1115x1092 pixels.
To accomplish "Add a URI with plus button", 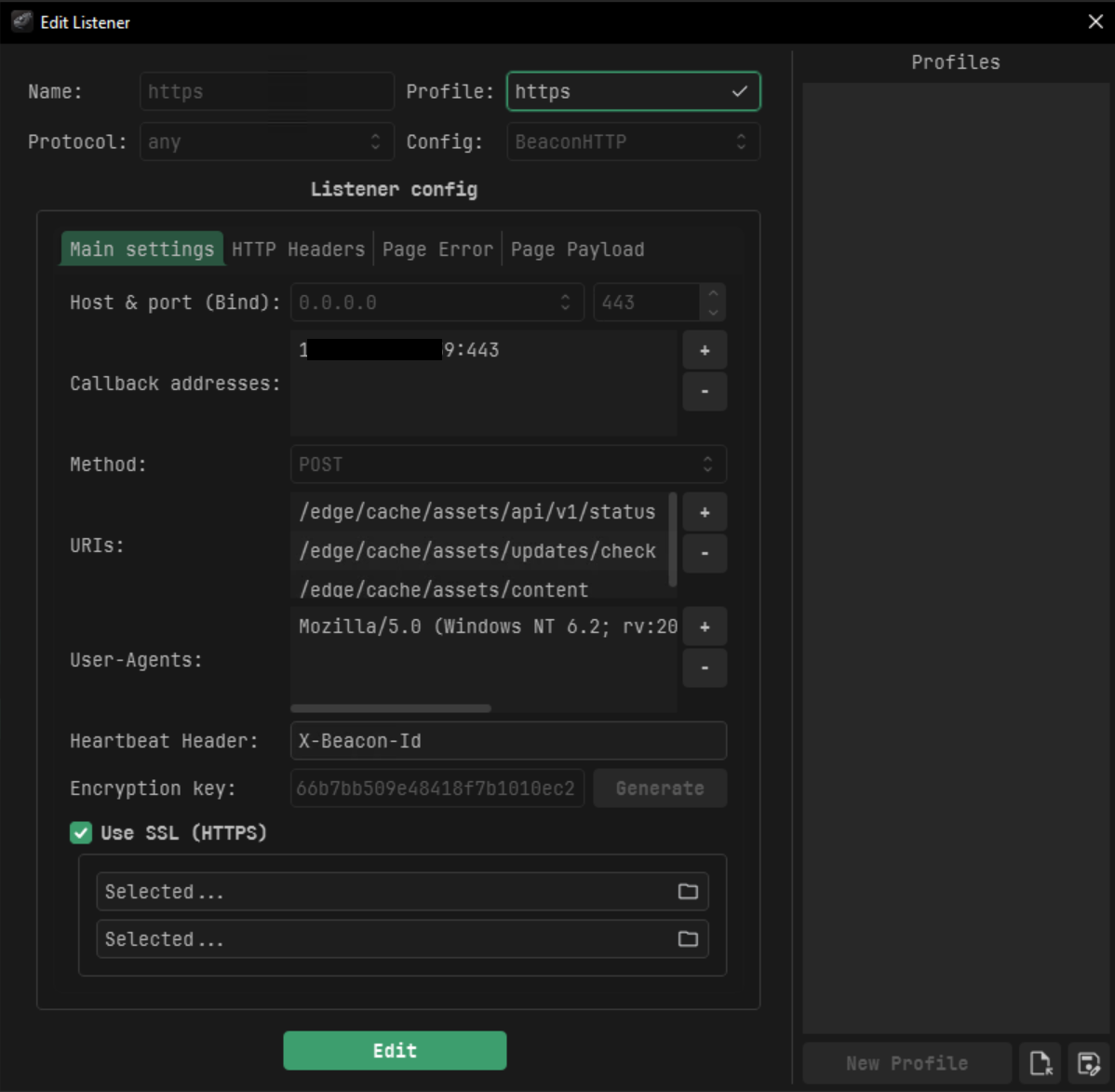I will click(705, 512).
